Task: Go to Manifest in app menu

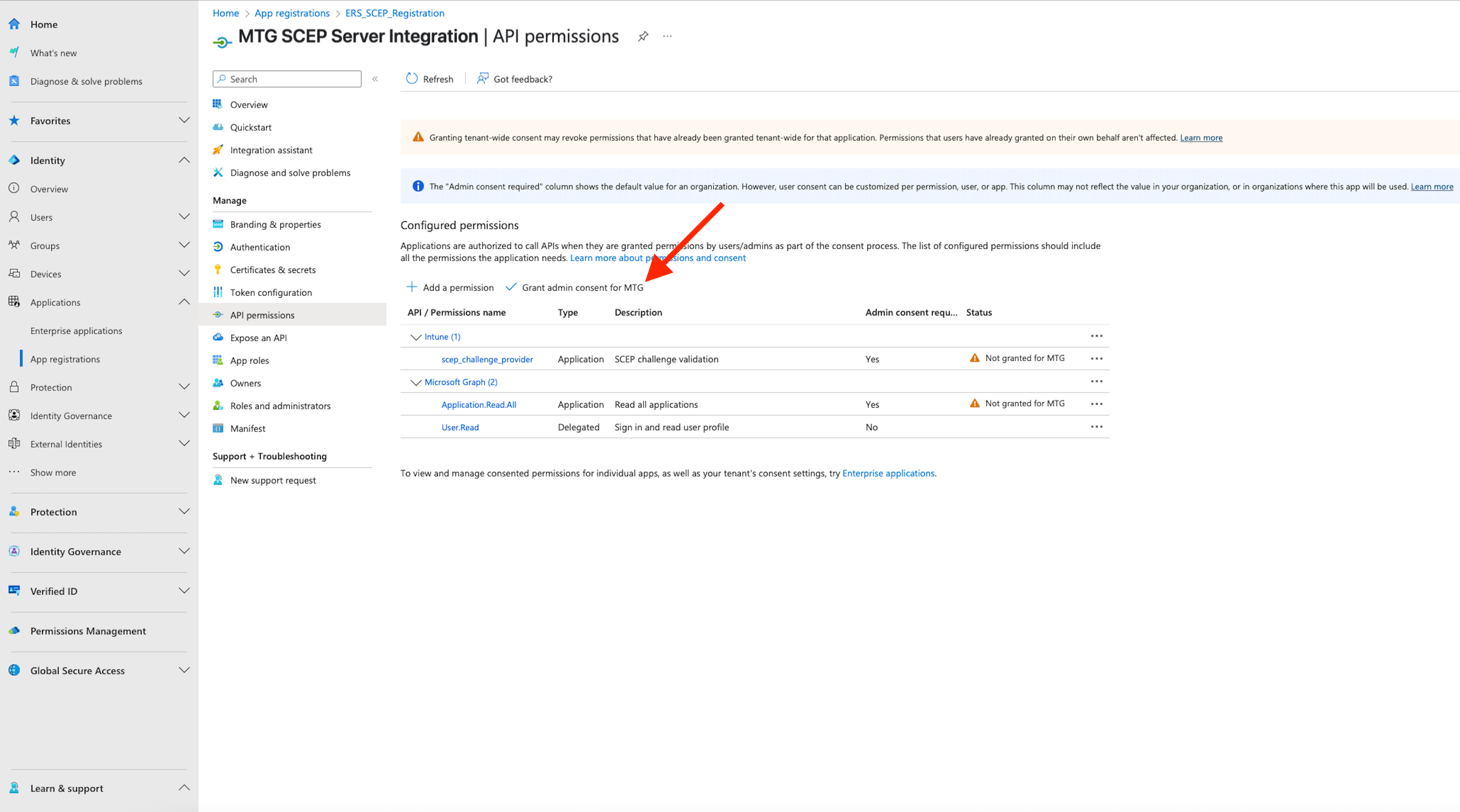Action: pos(248,429)
